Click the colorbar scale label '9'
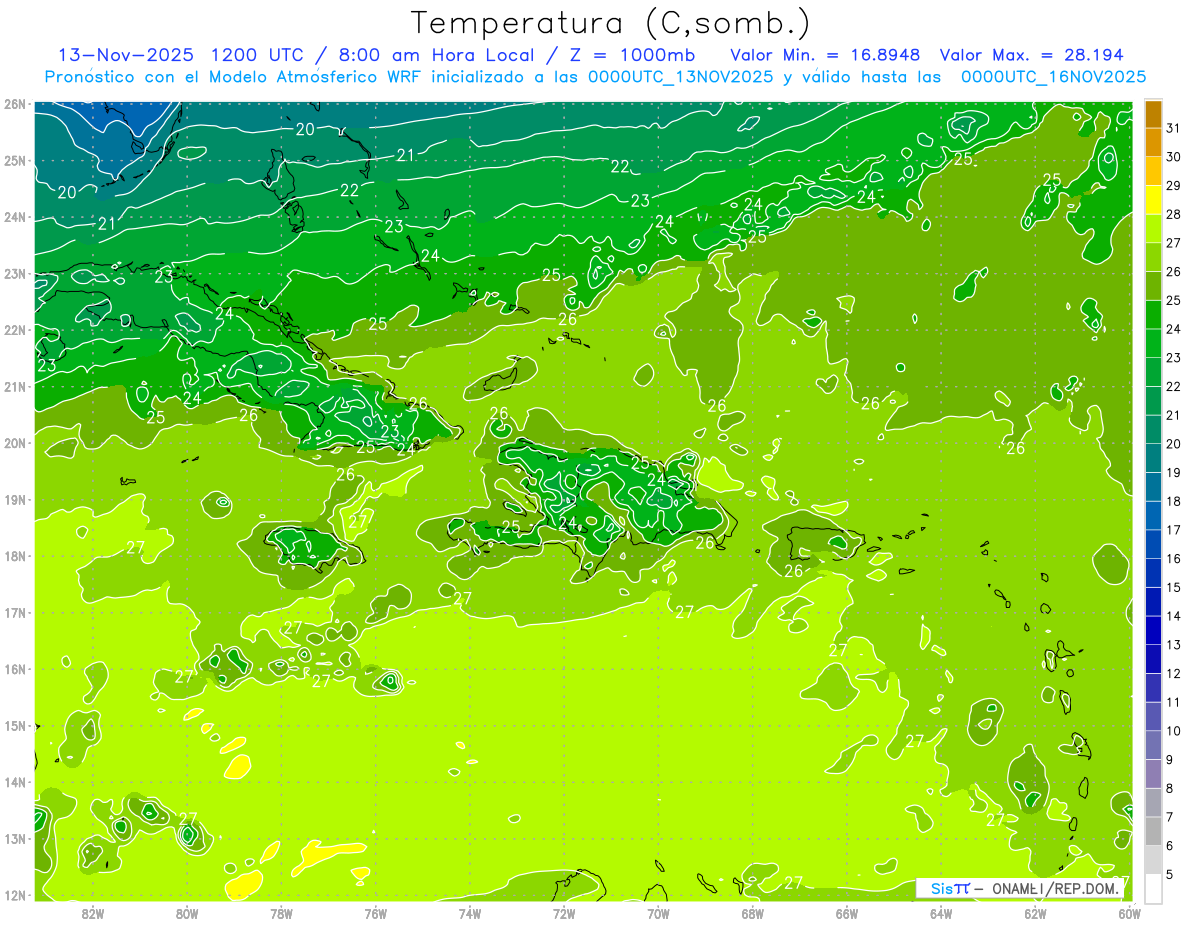 pos(1171,760)
